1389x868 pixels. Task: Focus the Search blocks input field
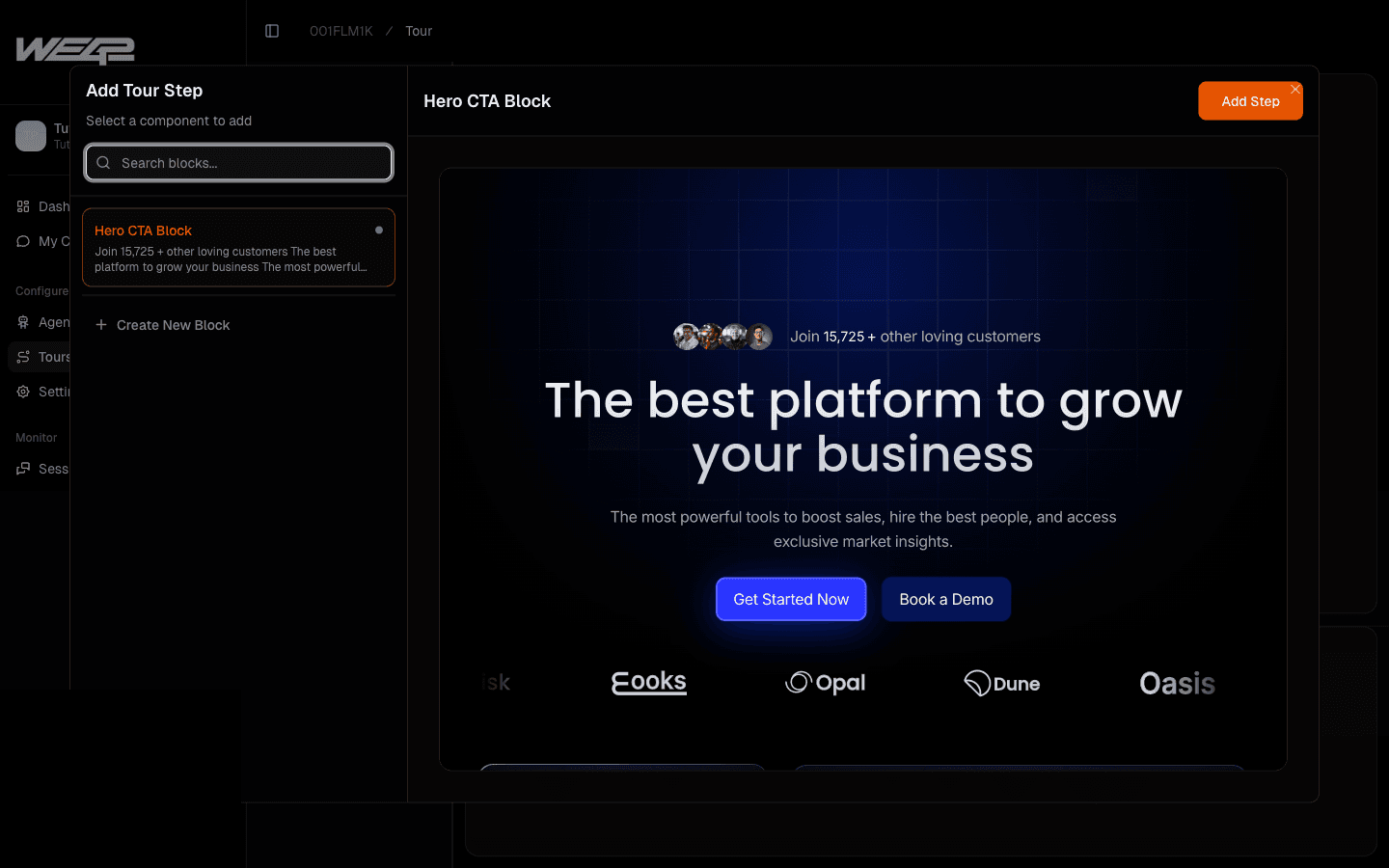pyautogui.click(x=239, y=163)
